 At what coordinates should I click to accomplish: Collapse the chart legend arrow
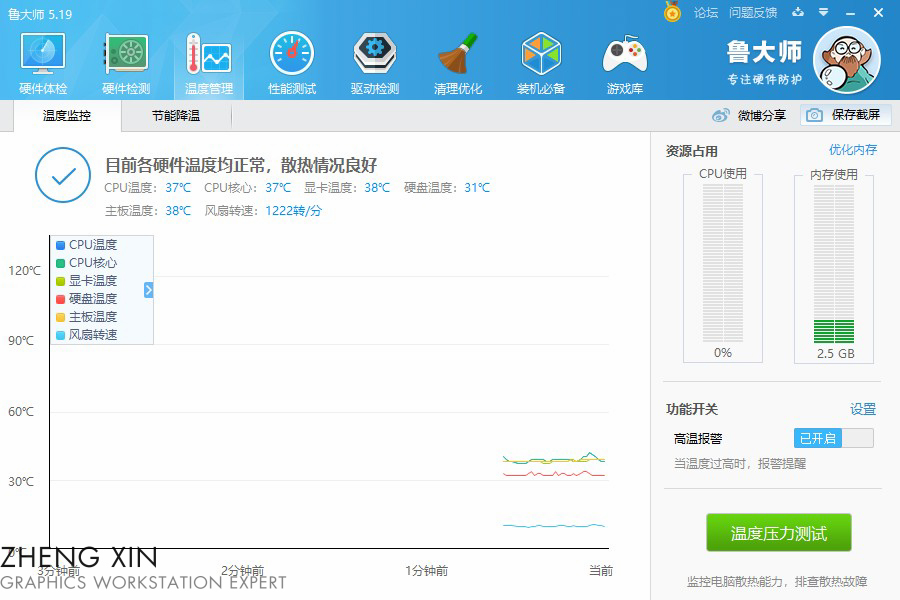pyautogui.click(x=149, y=290)
